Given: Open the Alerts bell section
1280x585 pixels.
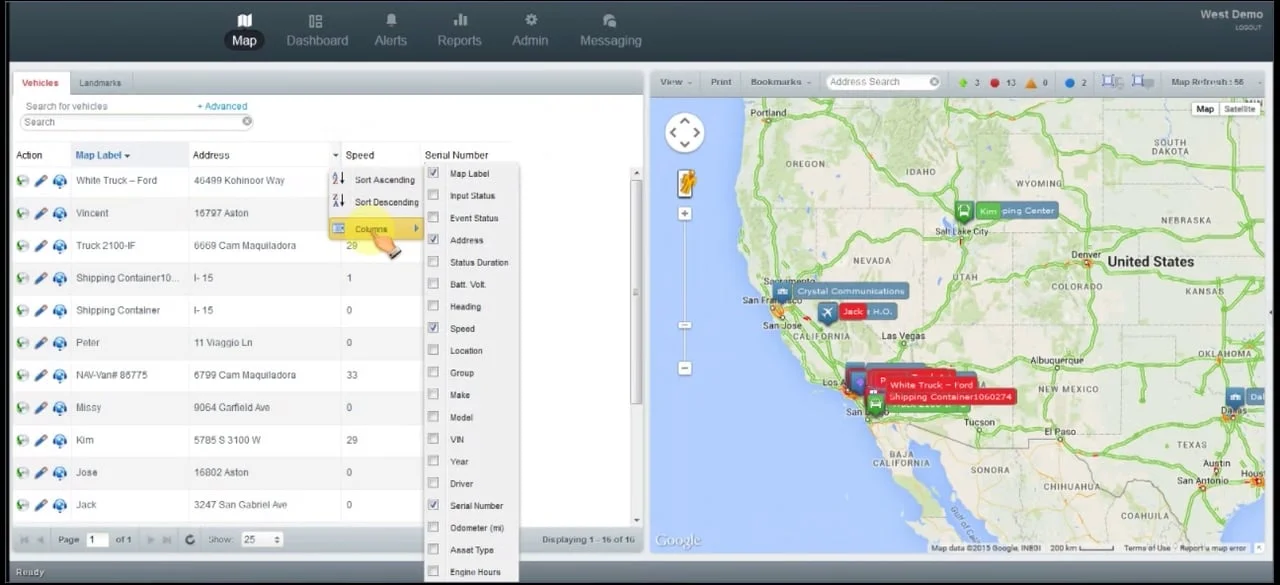Looking at the screenshot, I should coord(390,30).
